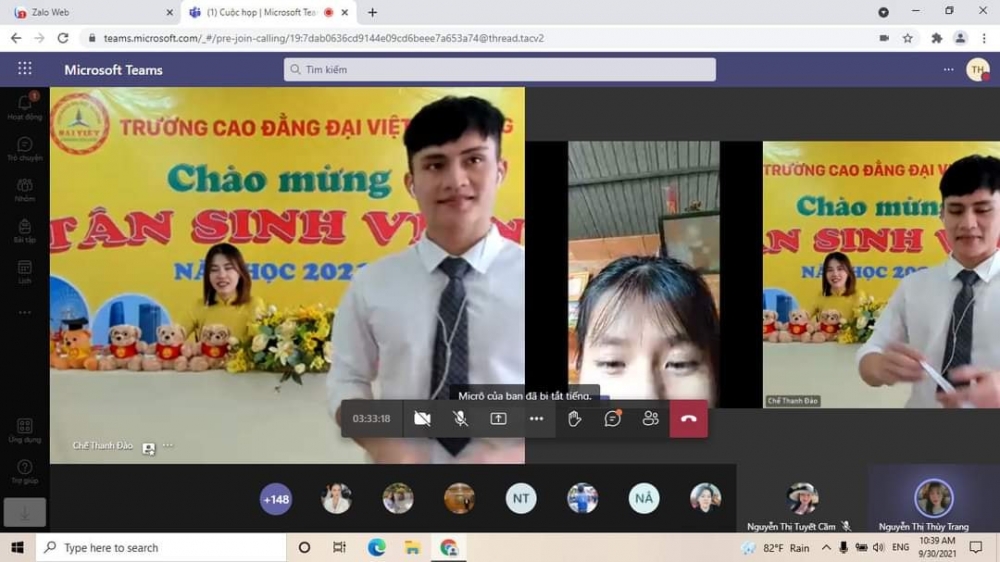Open the Windows notification center
The width and height of the screenshot is (1000, 562).
pyautogui.click(x=975, y=547)
